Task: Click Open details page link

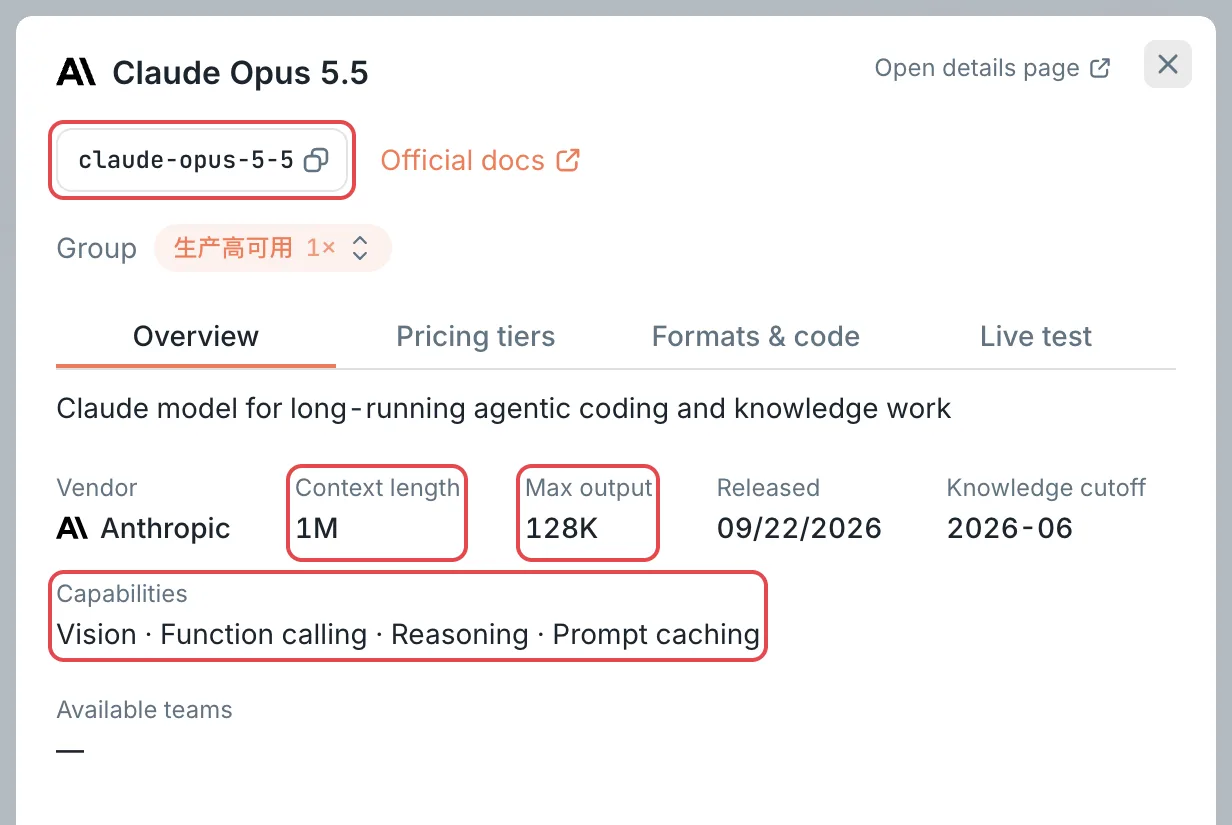Action: click(x=993, y=68)
